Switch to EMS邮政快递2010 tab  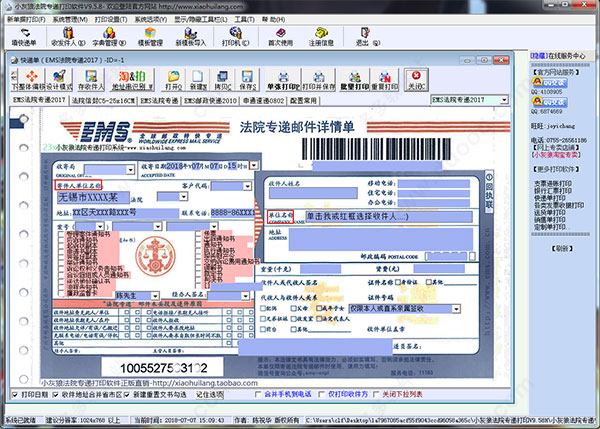210,101
